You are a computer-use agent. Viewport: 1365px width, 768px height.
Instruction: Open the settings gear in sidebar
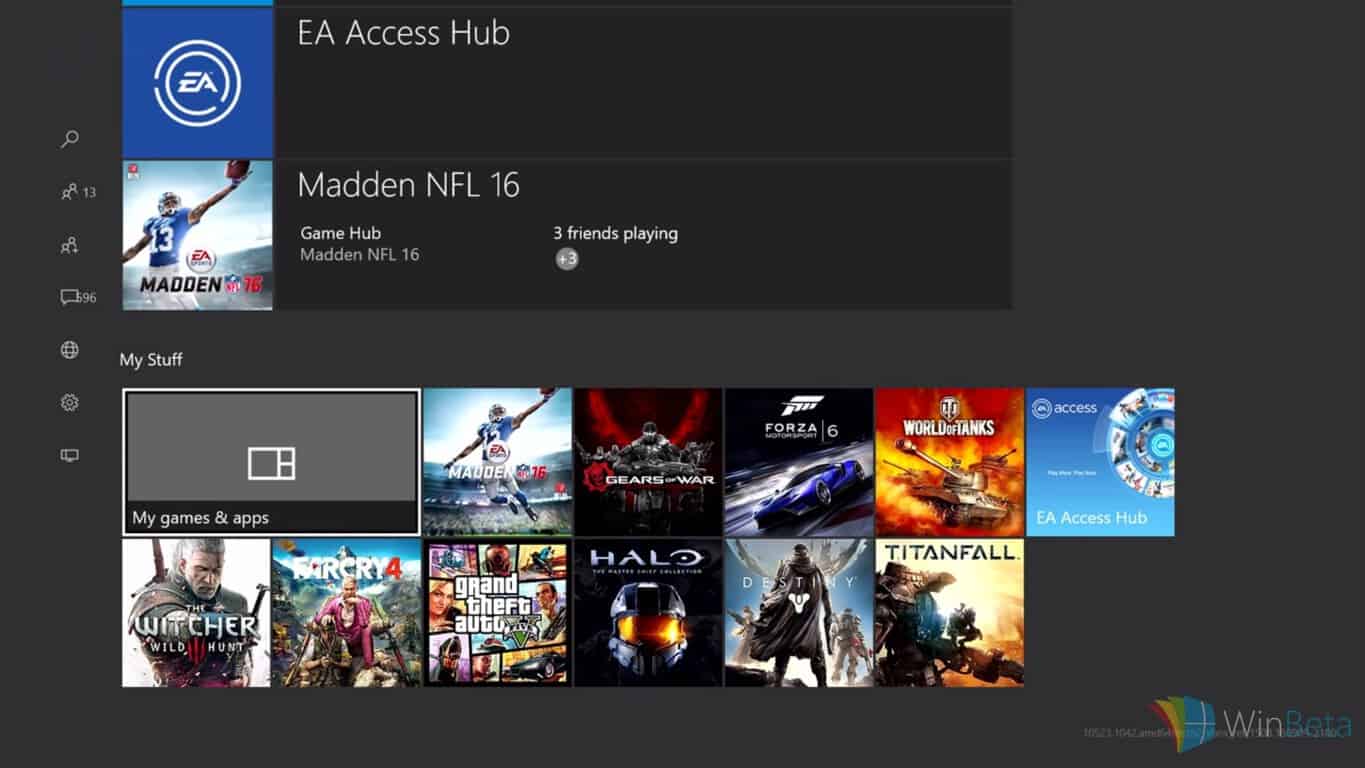pos(69,402)
